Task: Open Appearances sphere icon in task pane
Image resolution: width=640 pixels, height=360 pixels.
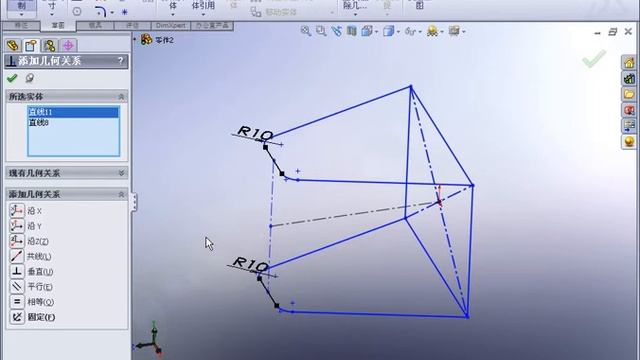Action: (x=629, y=142)
